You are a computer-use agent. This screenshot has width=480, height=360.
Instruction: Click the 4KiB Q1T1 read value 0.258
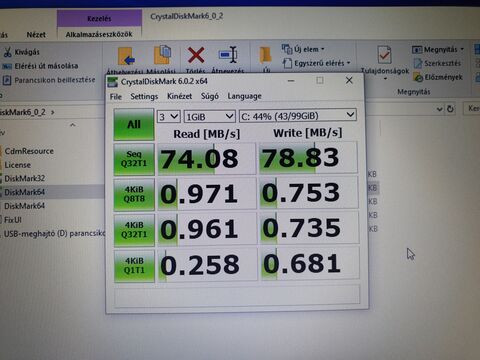207,265
